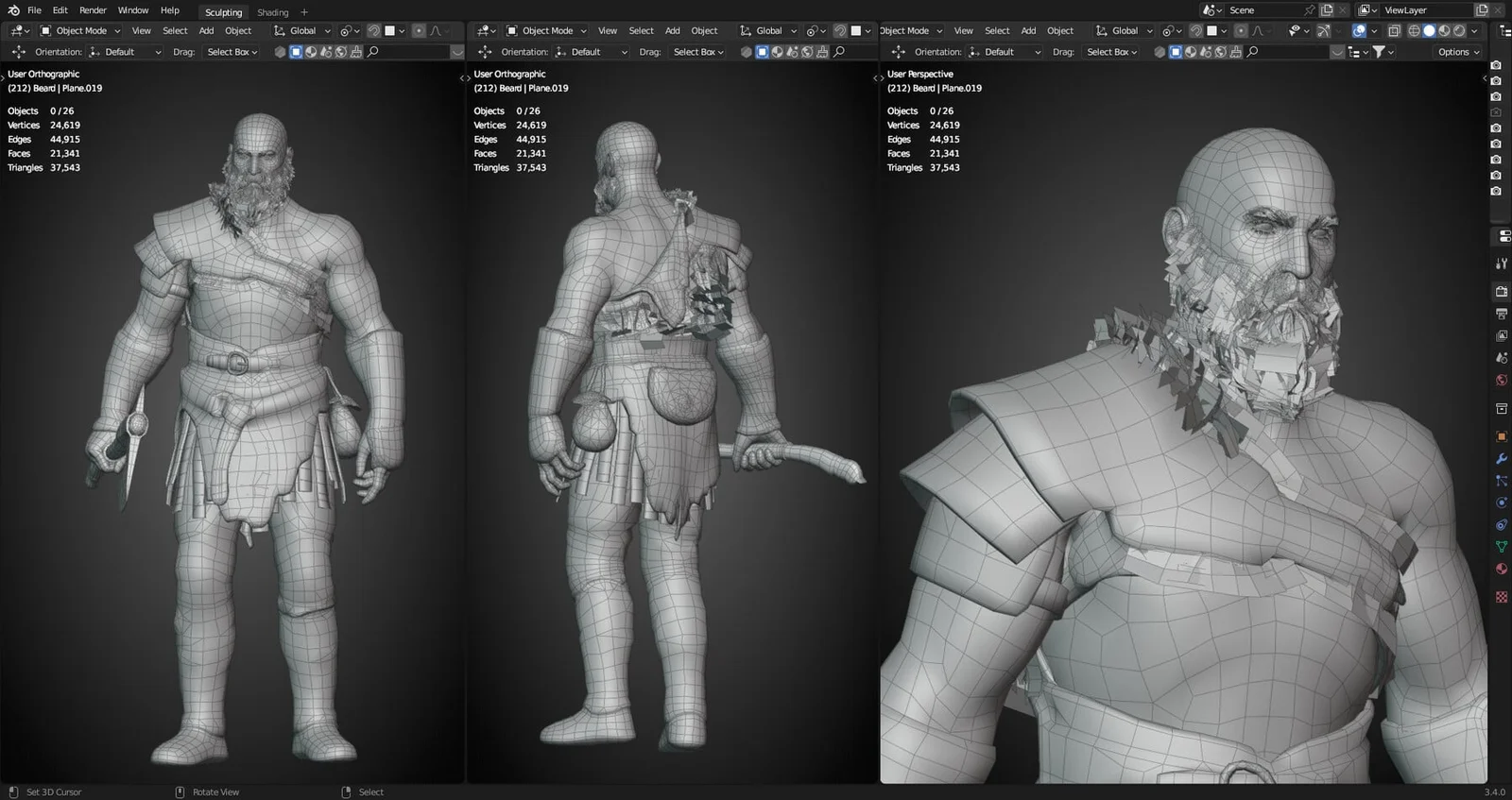1512x800 pixels.
Task: Toggle snapping magnet in left viewport
Action: point(374,30)
